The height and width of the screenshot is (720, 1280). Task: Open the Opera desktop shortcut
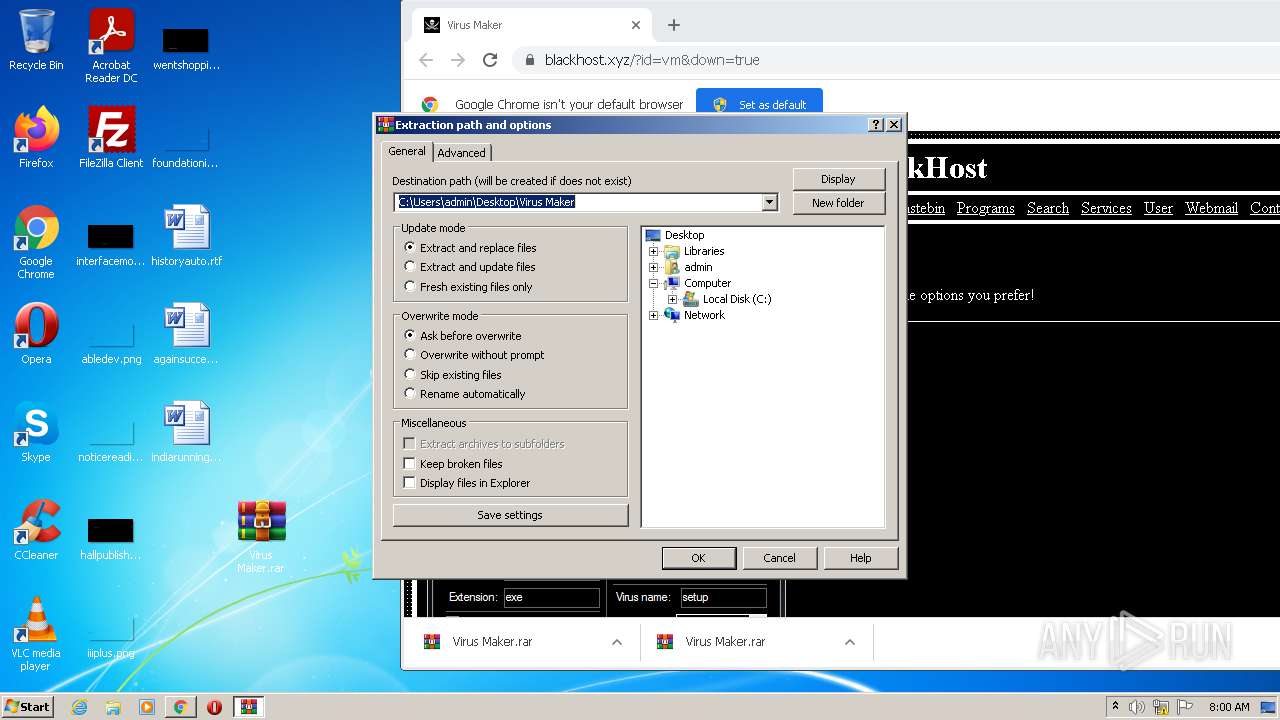coord(36,334)
